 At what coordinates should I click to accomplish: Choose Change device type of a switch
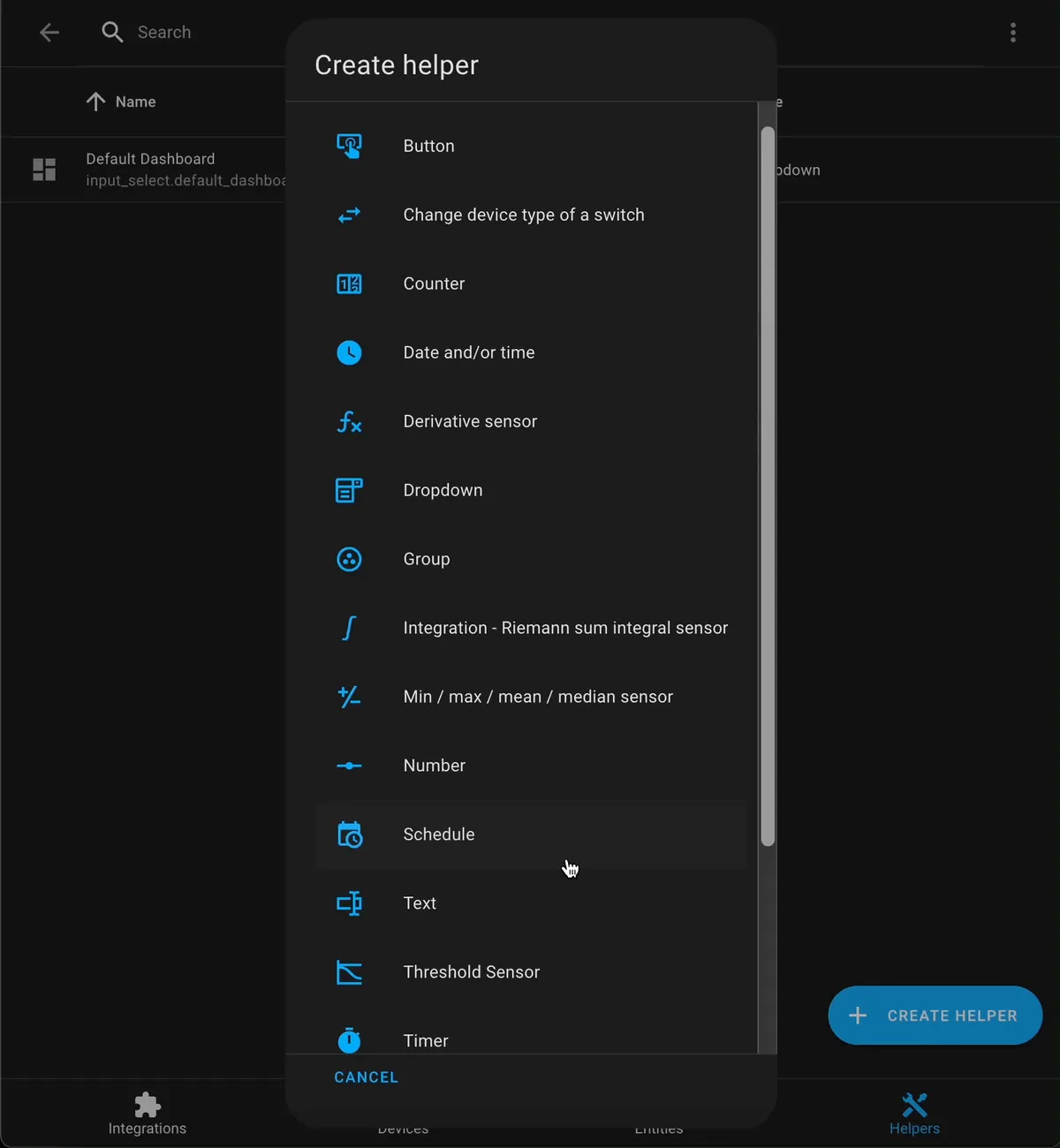point(531,215)
